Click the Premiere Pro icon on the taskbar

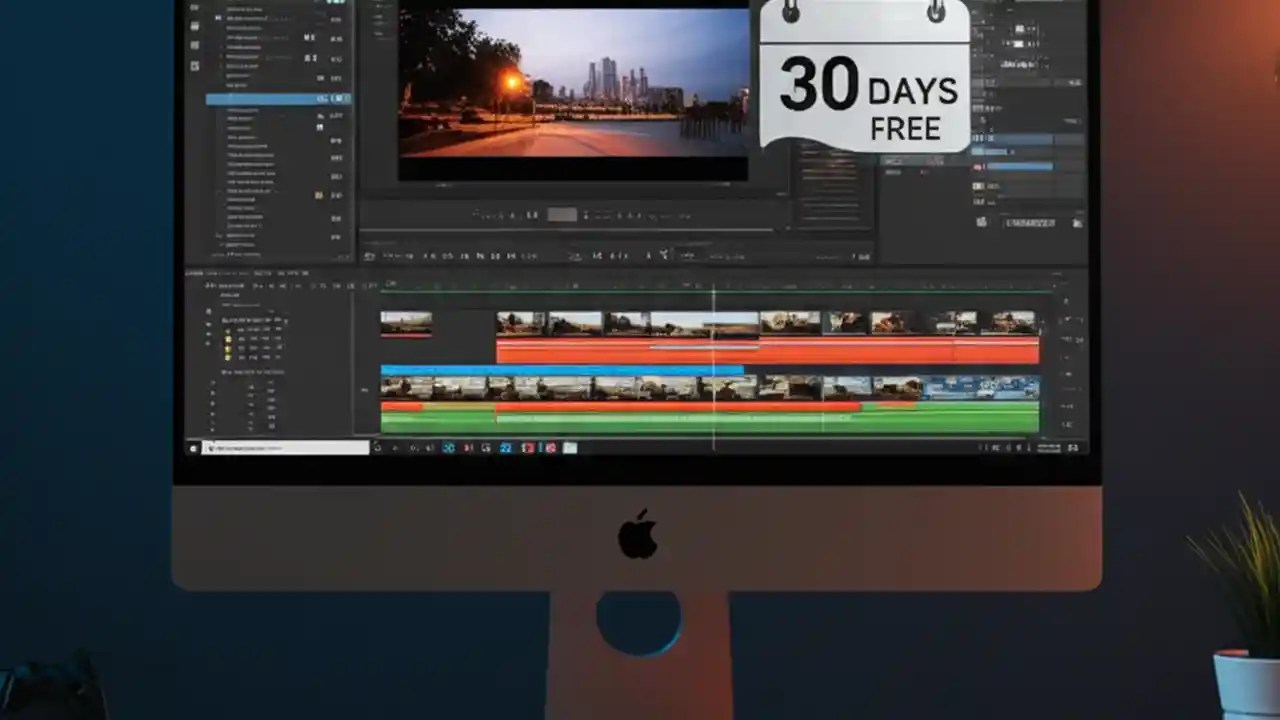[x=505, y=448]
